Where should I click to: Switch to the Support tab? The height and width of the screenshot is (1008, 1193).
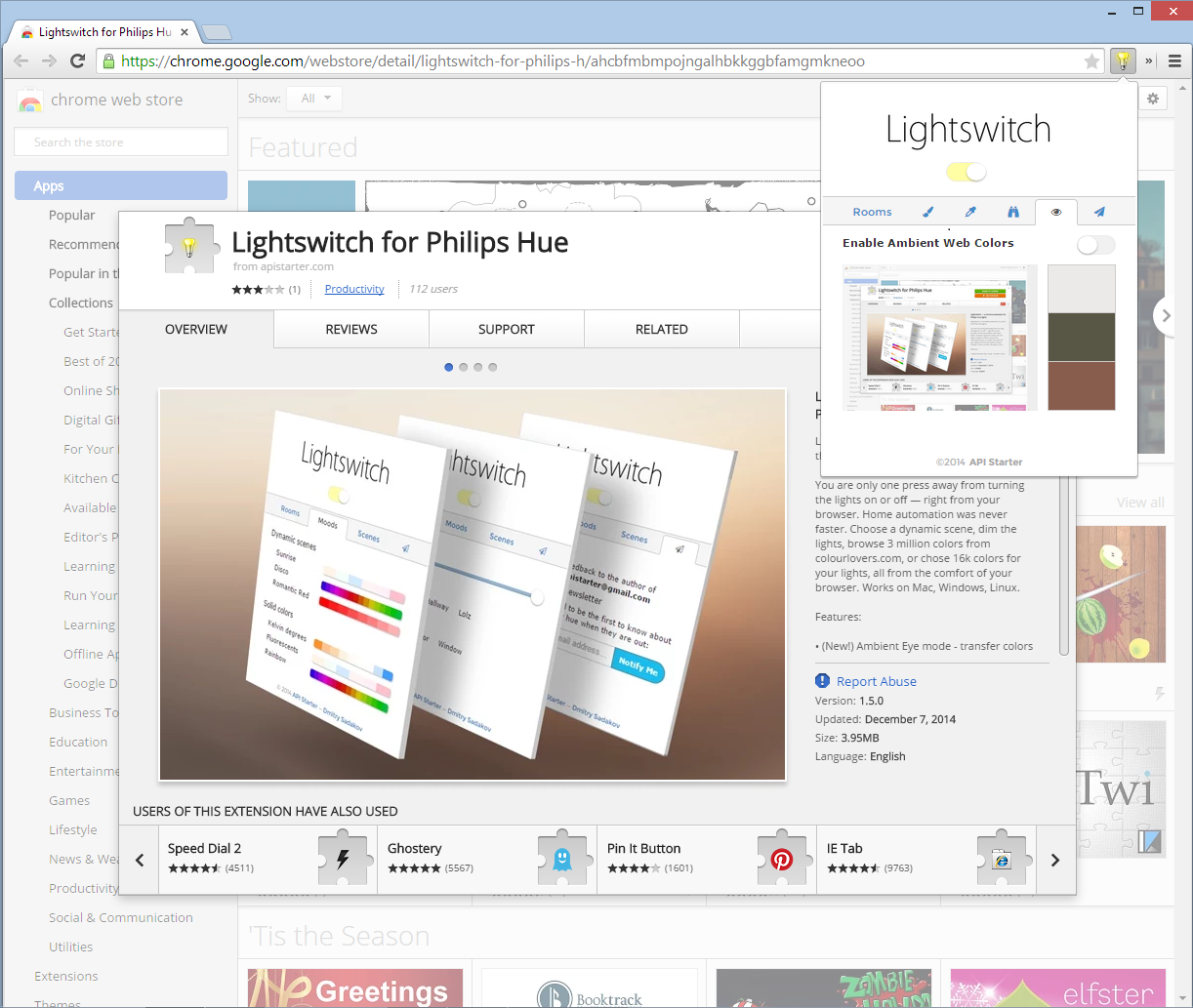[507, 330]
